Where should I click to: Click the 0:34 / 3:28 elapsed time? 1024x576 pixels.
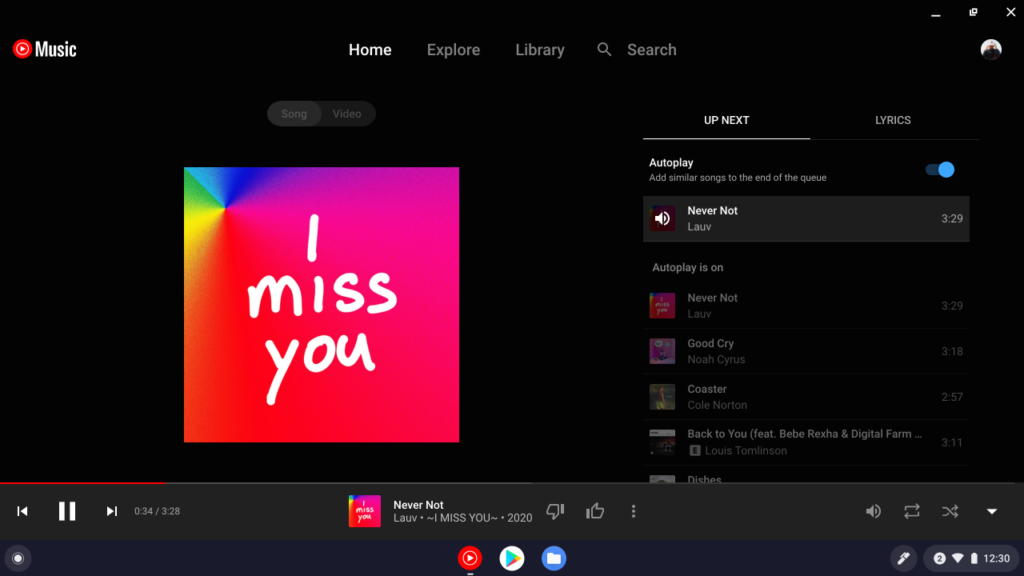click(x=157, y=511)
